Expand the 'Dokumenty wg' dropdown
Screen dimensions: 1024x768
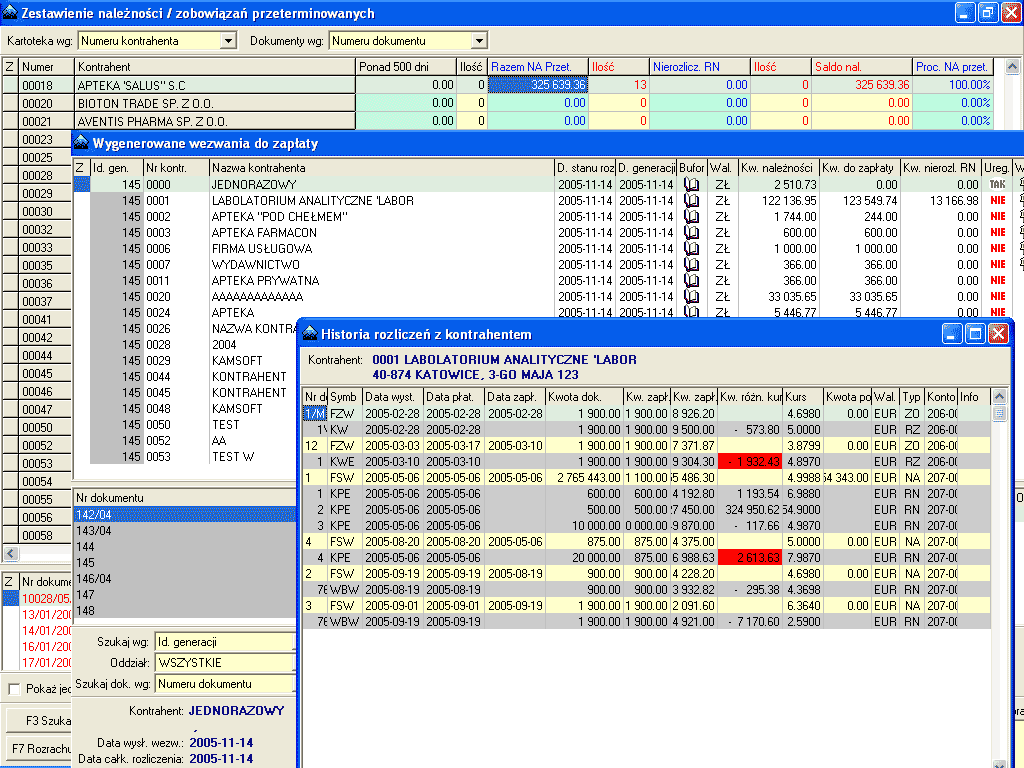478,41
